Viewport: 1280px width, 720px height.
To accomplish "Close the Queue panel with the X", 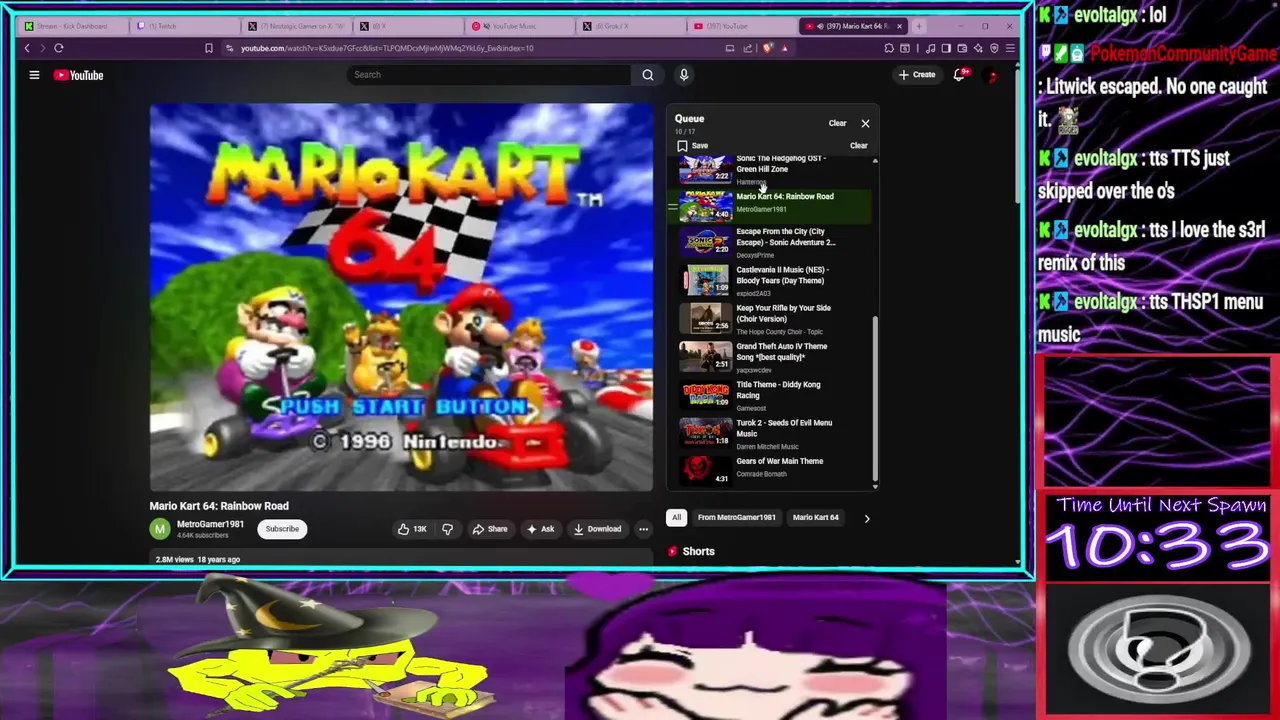I will coord(865,123).
